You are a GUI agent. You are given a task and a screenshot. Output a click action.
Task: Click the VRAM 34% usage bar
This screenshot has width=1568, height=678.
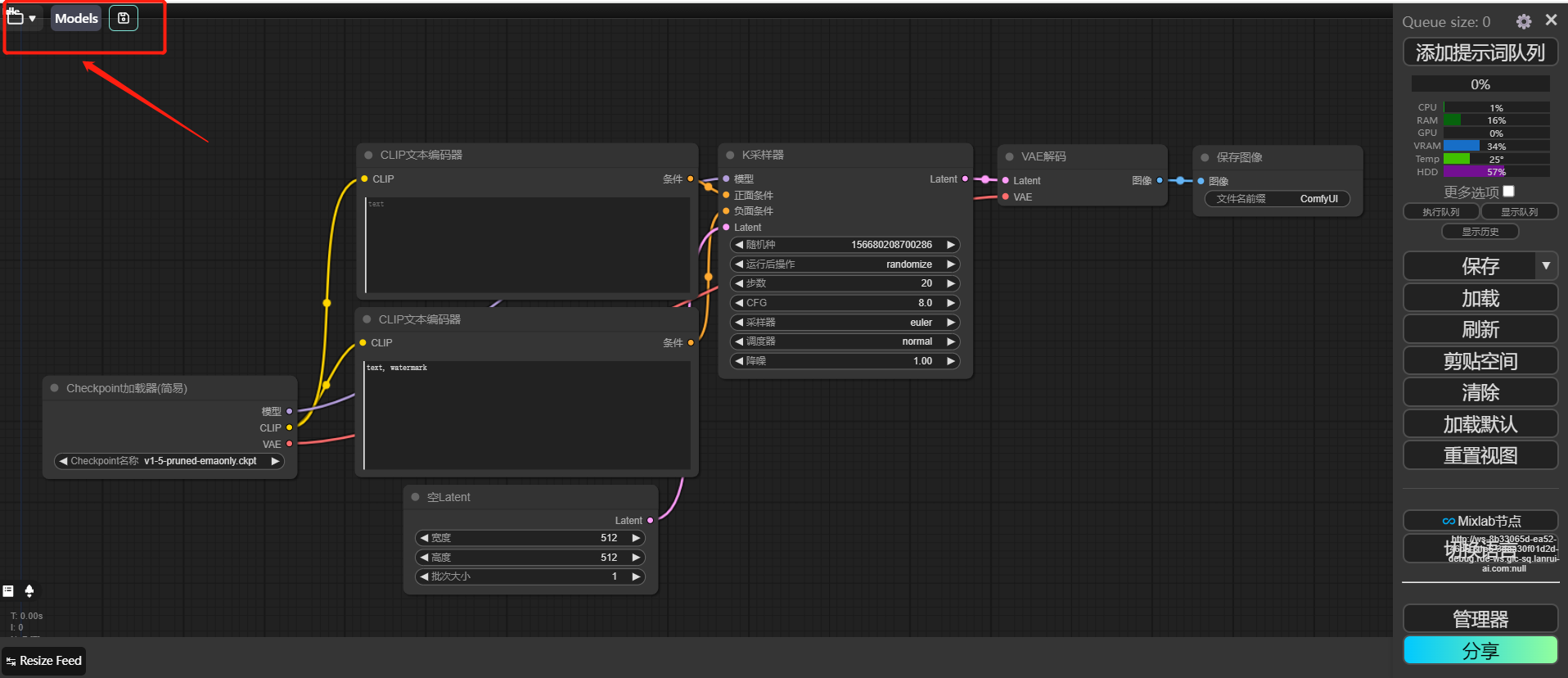tap(1496, 146)
